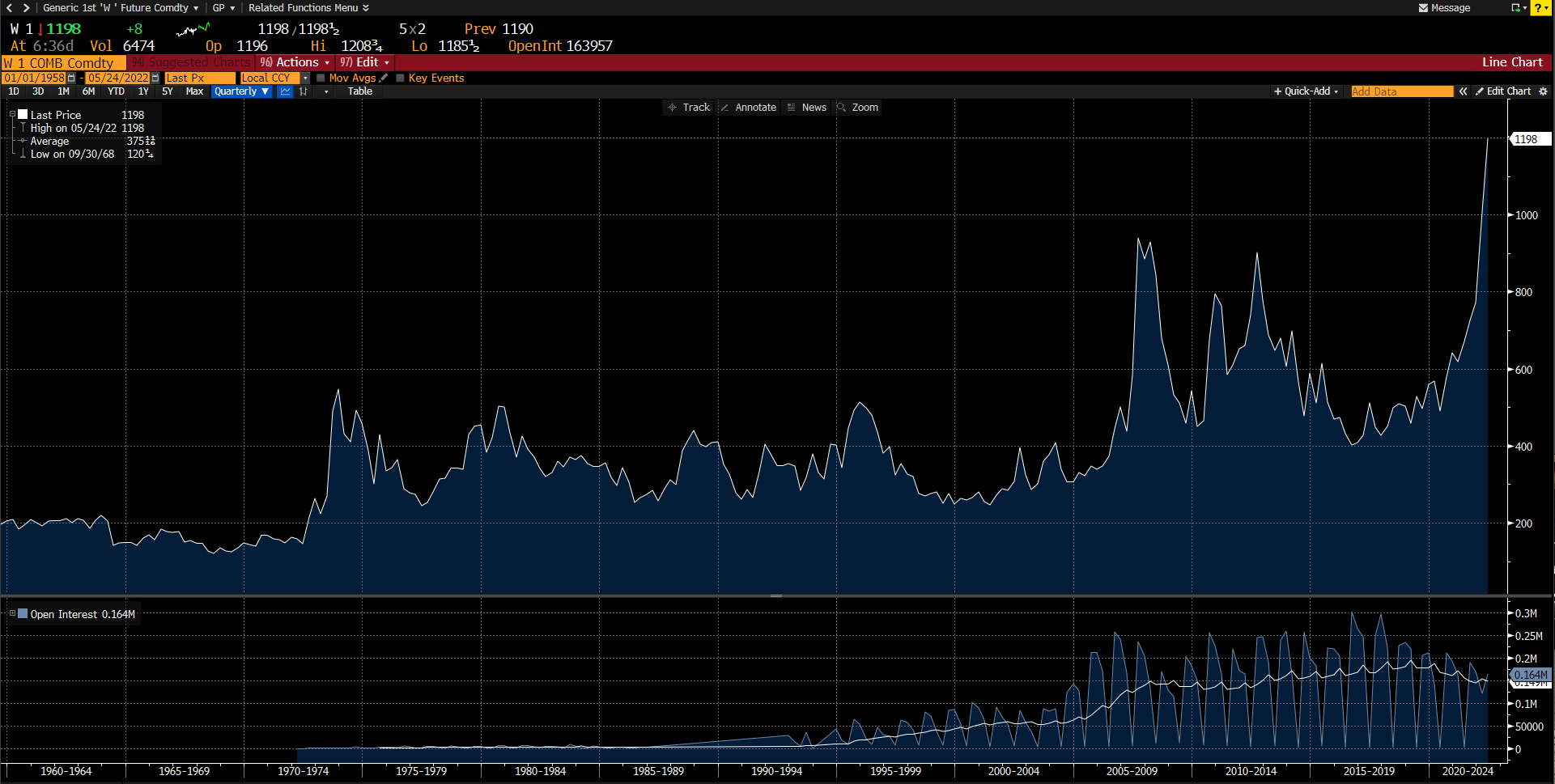Image resolution: width=1555 pixels, height=784 pixels.
Task: Open the News overlay tool
Action: coord(806,108)
